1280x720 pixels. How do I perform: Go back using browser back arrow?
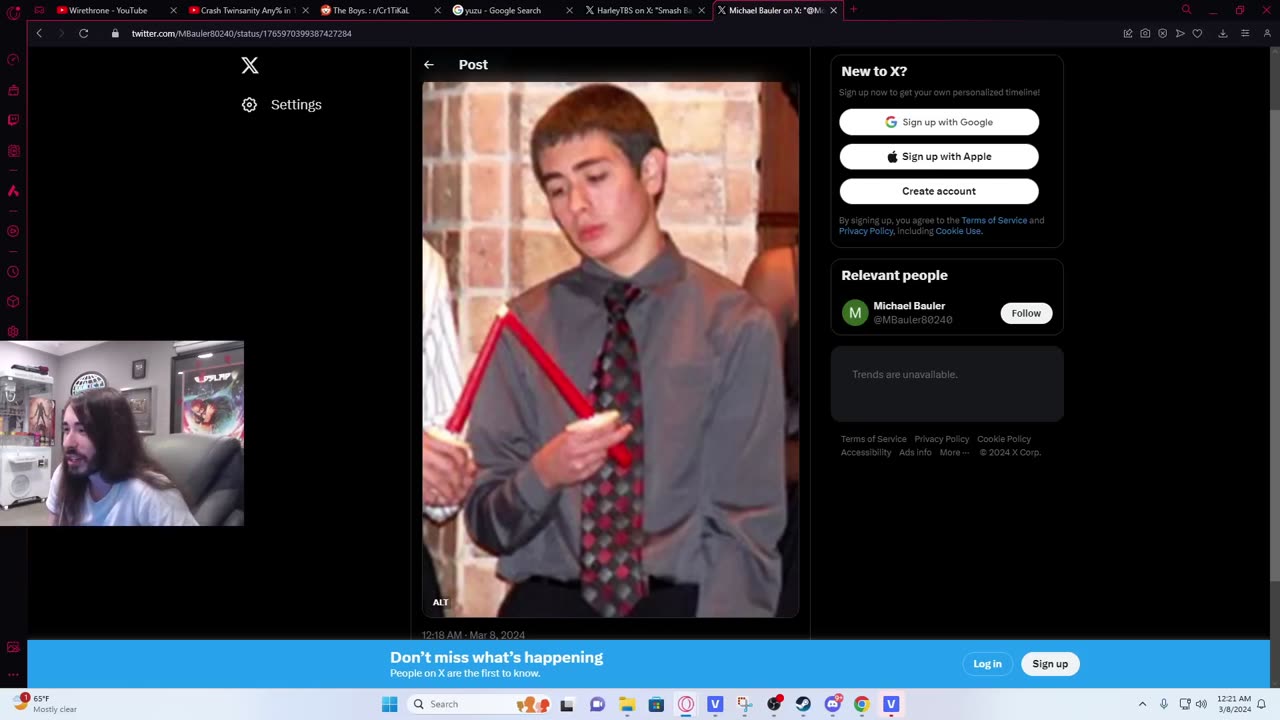tap(39, 33)
